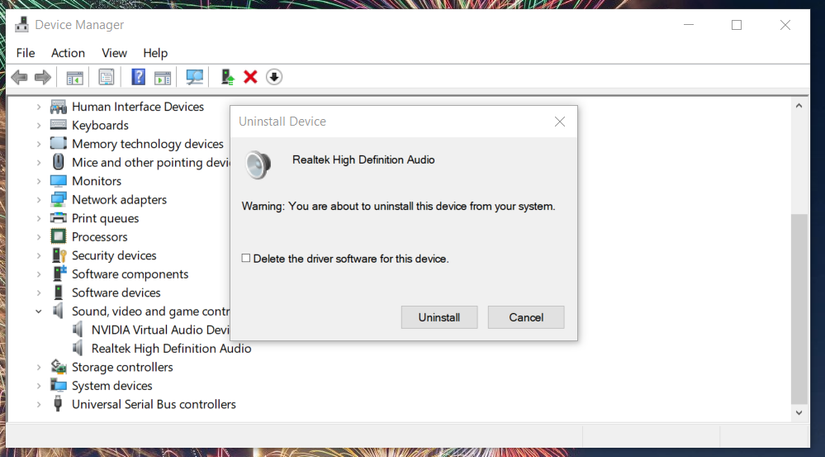
Task: Select the Memory technology devices icon
Action: point(58,144)
